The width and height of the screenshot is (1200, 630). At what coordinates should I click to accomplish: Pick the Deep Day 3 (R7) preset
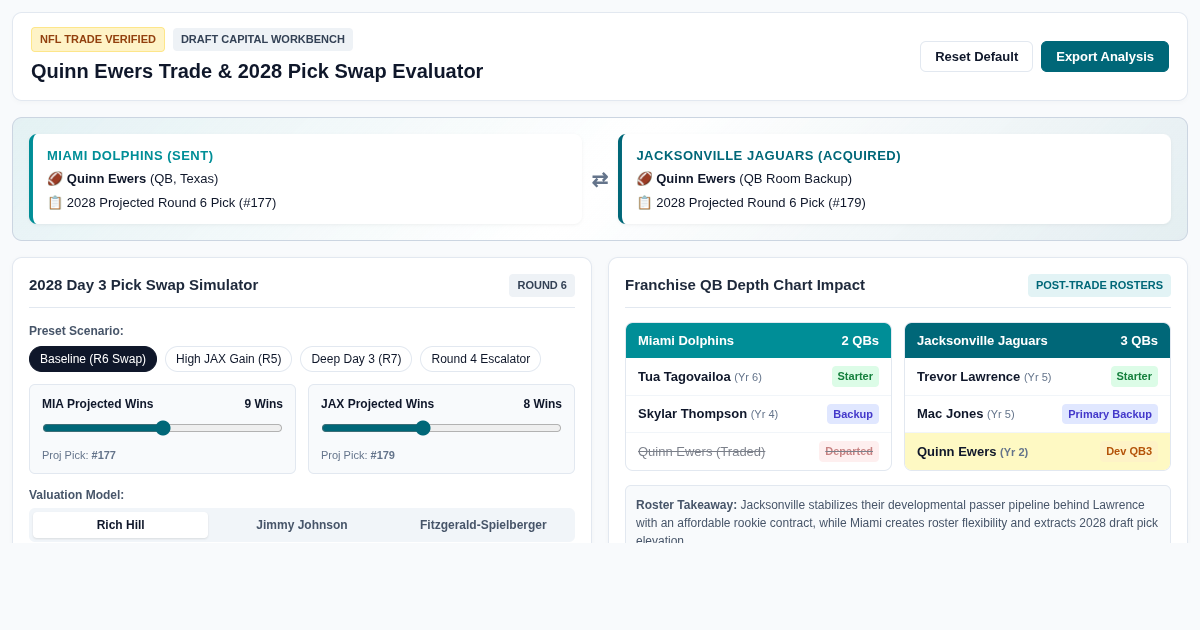click(x=356, y=359)
